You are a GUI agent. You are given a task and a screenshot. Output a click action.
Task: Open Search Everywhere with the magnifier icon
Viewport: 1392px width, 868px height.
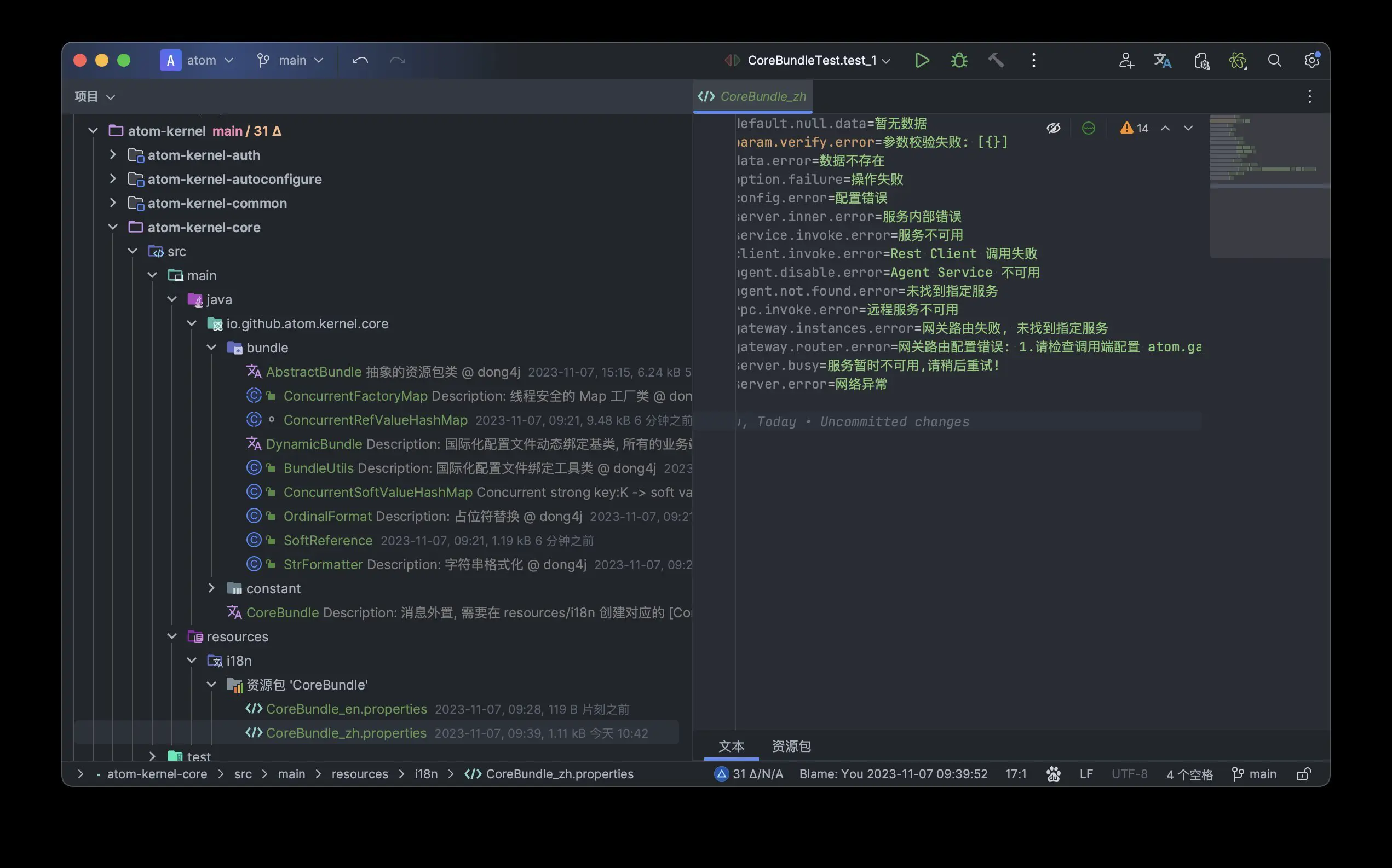tap(1274, 60)
